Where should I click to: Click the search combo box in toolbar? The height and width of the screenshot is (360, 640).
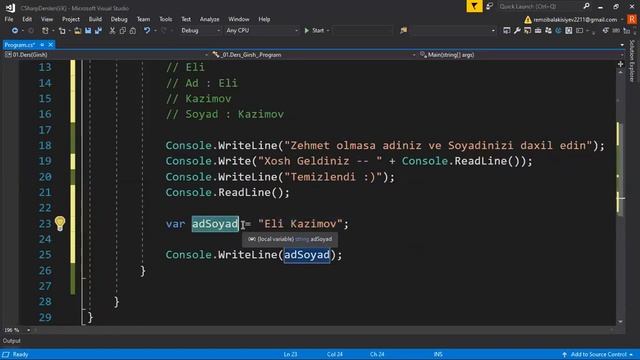pyautogui.click(x=453, y=31)
